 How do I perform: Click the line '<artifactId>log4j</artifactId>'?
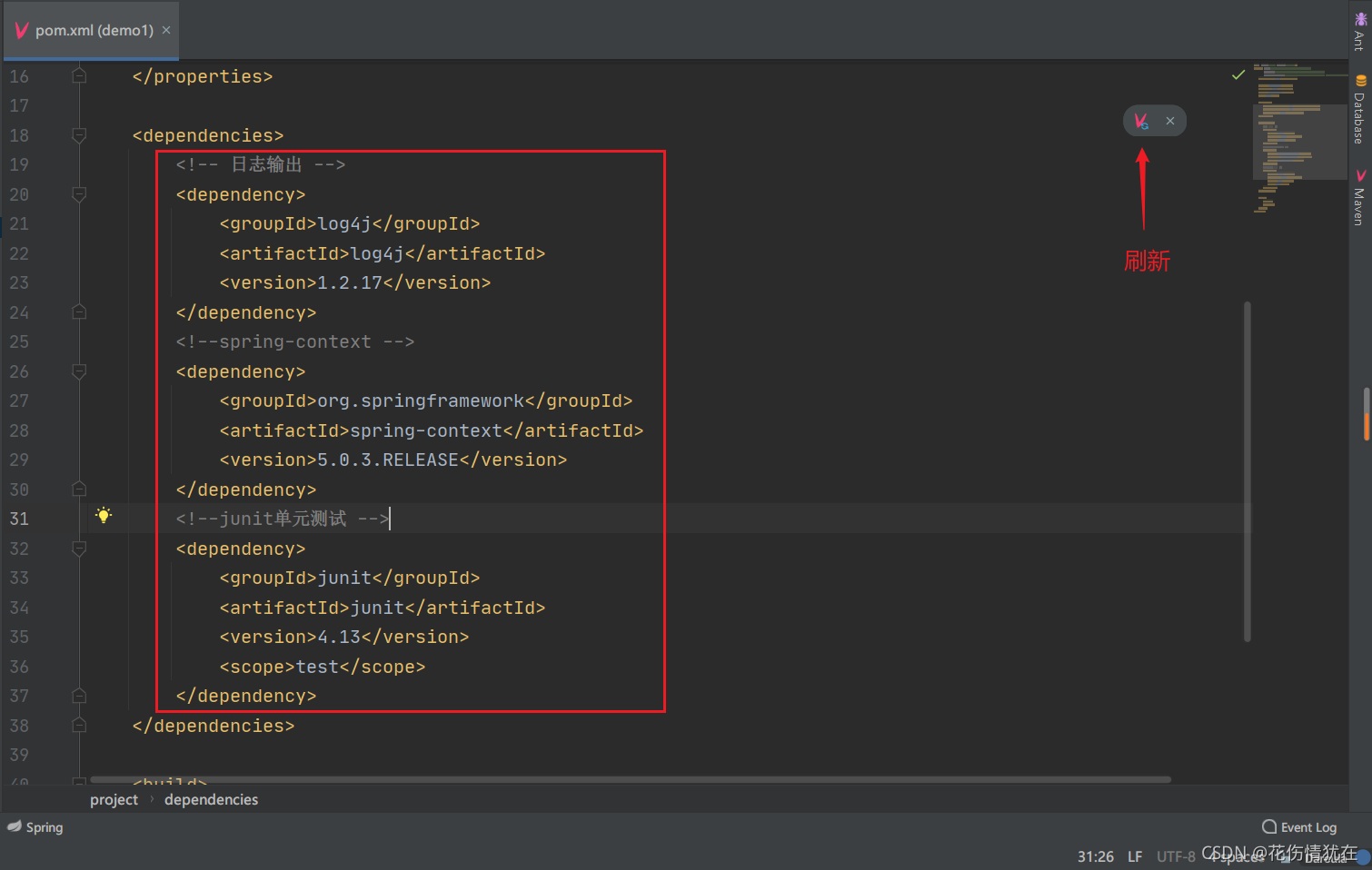tap(383, 253)
